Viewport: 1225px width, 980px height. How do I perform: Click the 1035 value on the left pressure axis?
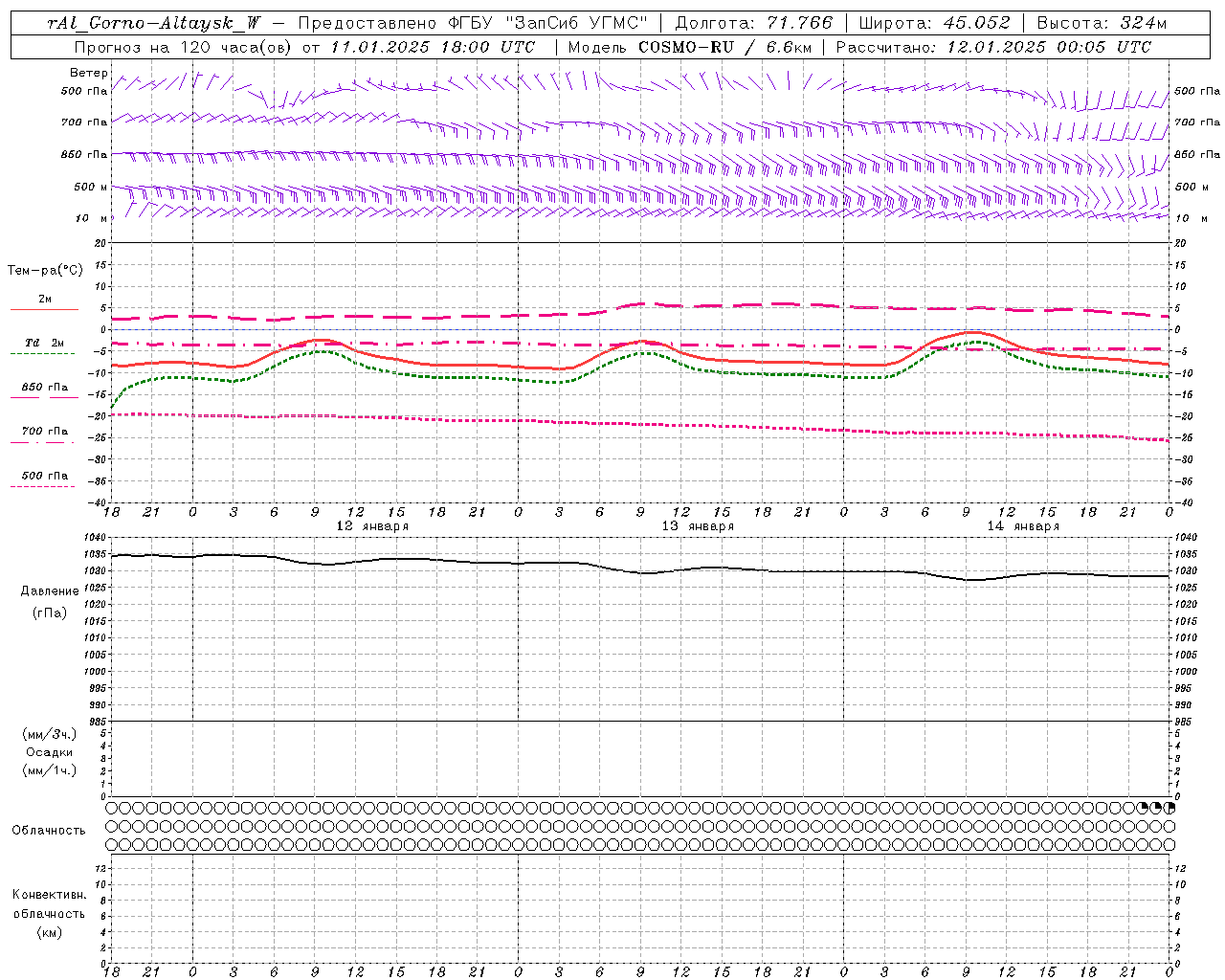pyautogui.click(x=95, y=554)
